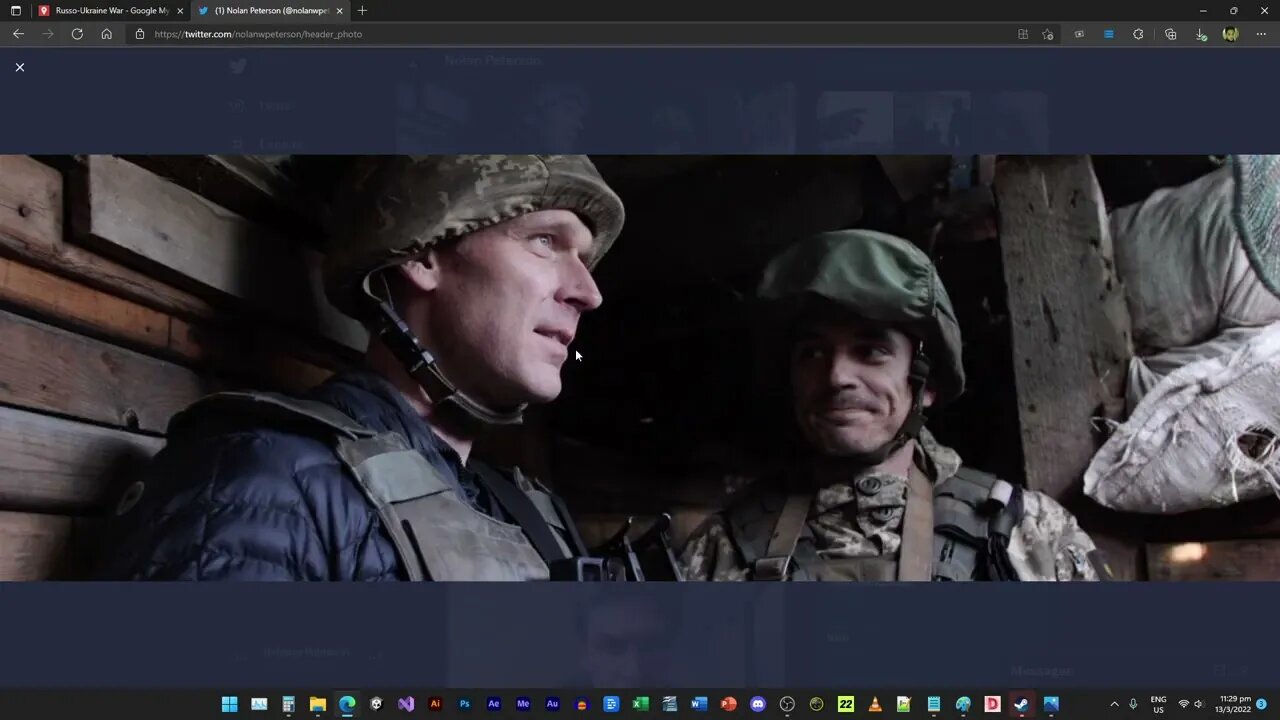This screenshot has width=1280, height=720.
Task: Open Discord from the taskbar
Action: pyautogui.click(x=758, y=704)
